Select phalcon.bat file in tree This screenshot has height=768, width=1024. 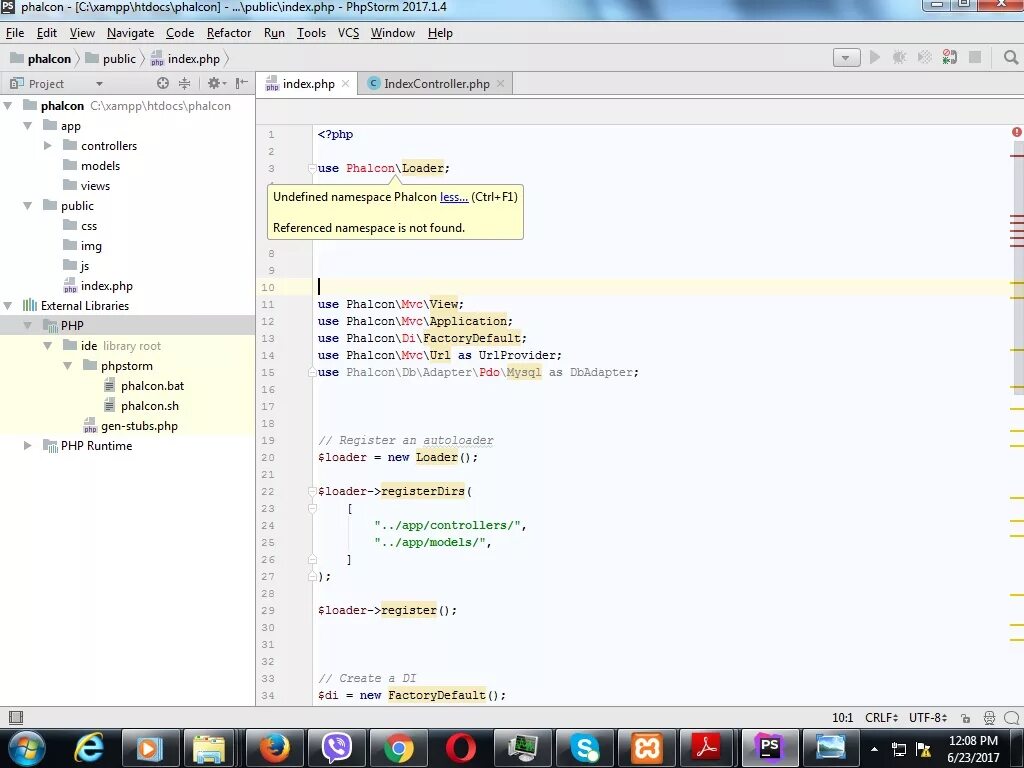144,385
